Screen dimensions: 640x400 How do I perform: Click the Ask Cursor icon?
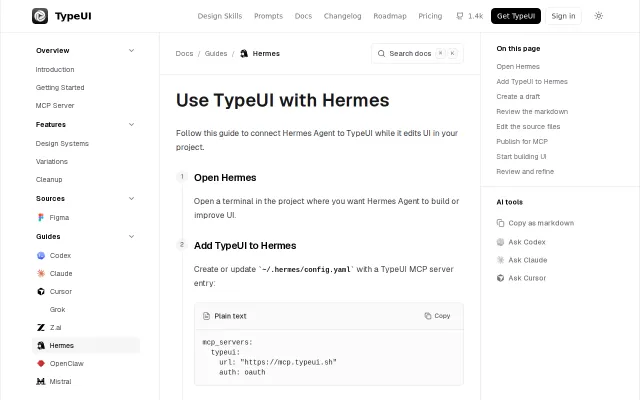pyautogui.click(x=500, y=278)
